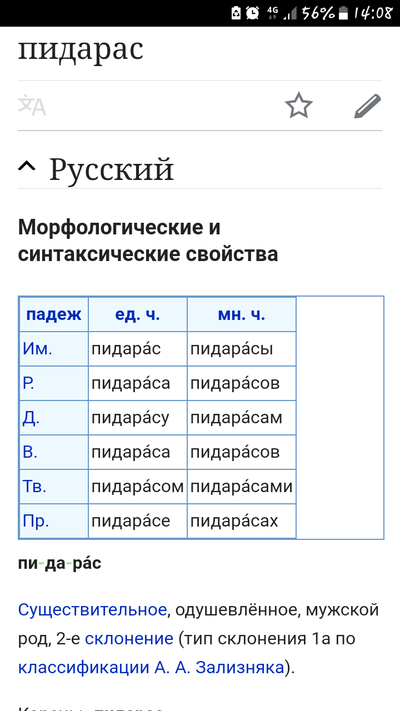The width and height of the screenshot is (400, 711).
Task: Follow the склонение link
Action: pos(129,639)
